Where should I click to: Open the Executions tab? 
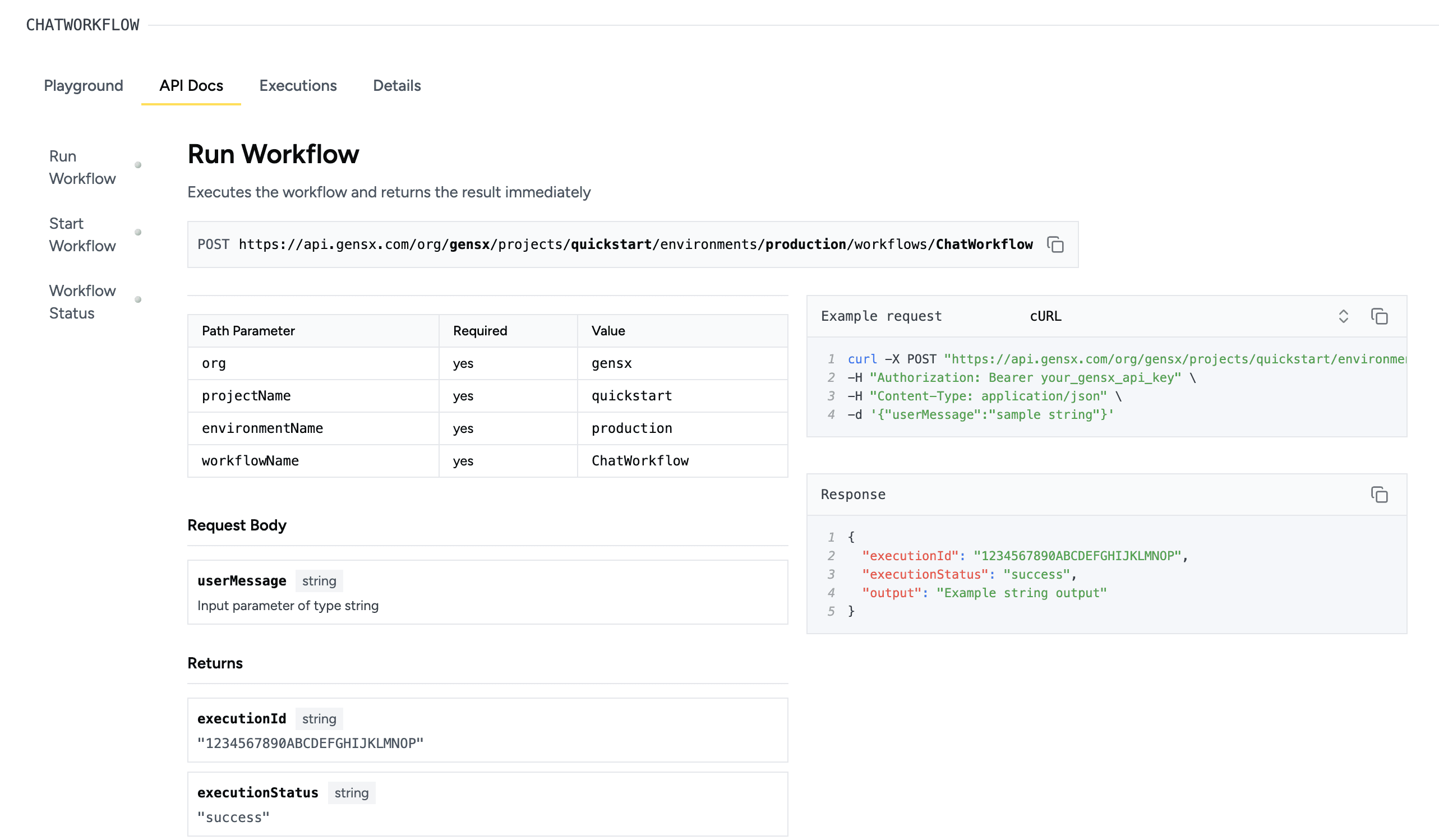click(x=298, y=86)
